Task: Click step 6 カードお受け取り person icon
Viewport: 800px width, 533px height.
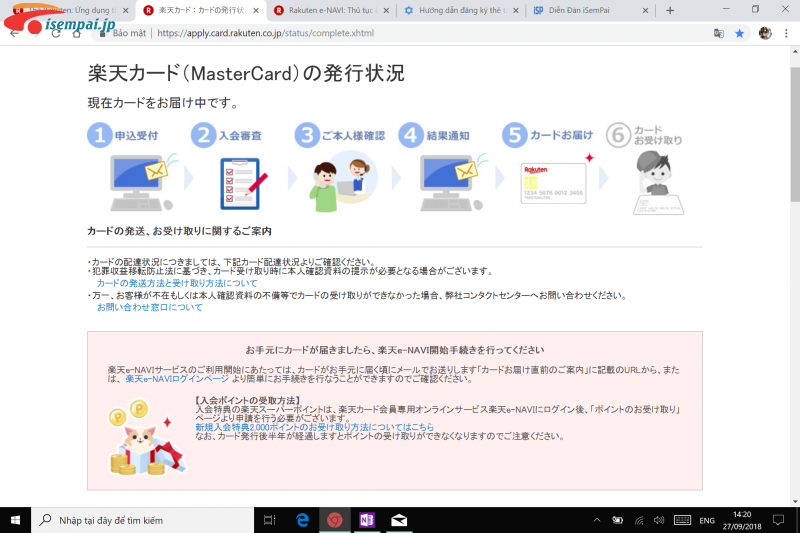Action: click(658, 183)
